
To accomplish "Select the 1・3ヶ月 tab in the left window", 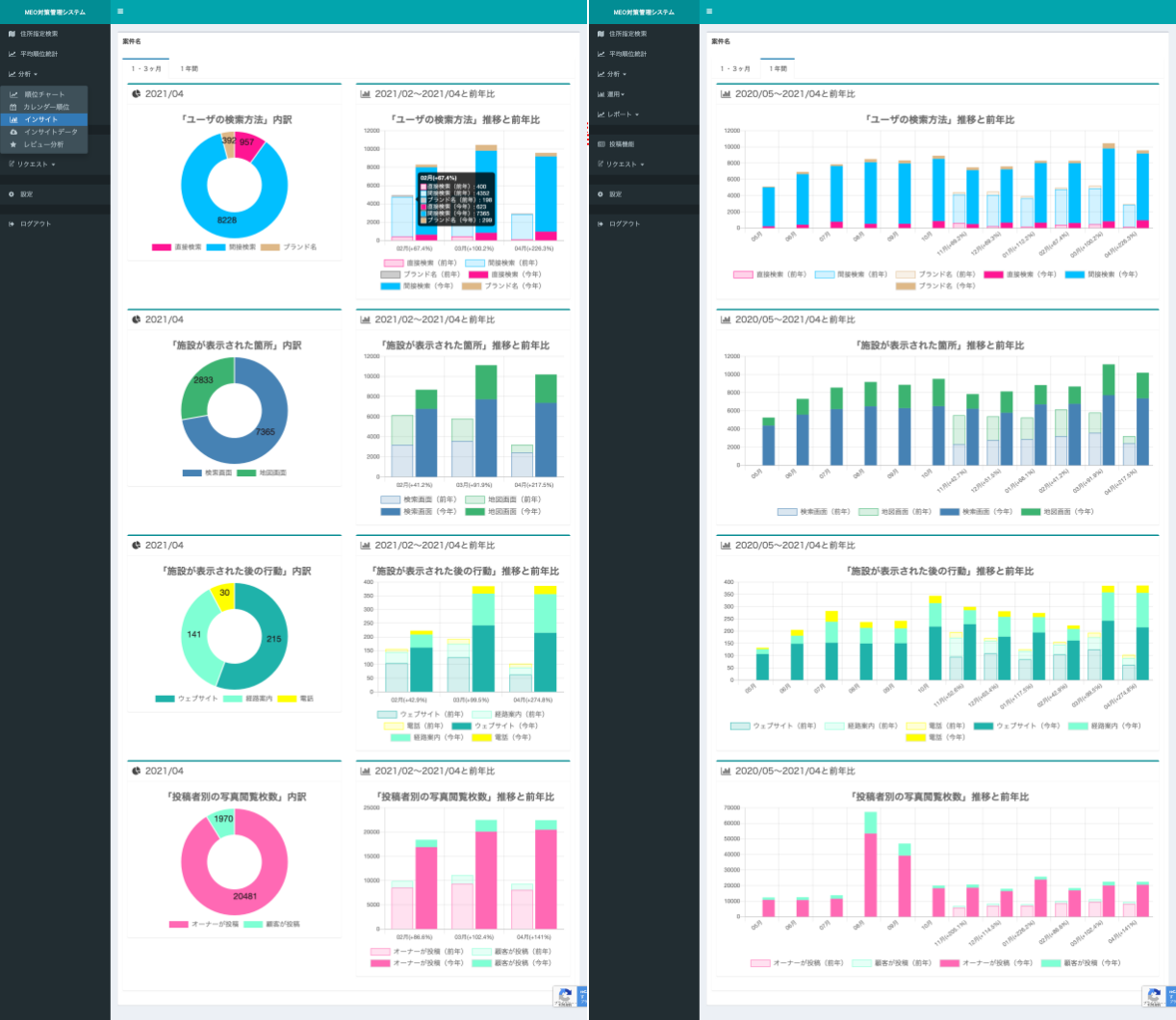I will coord(146,68).
